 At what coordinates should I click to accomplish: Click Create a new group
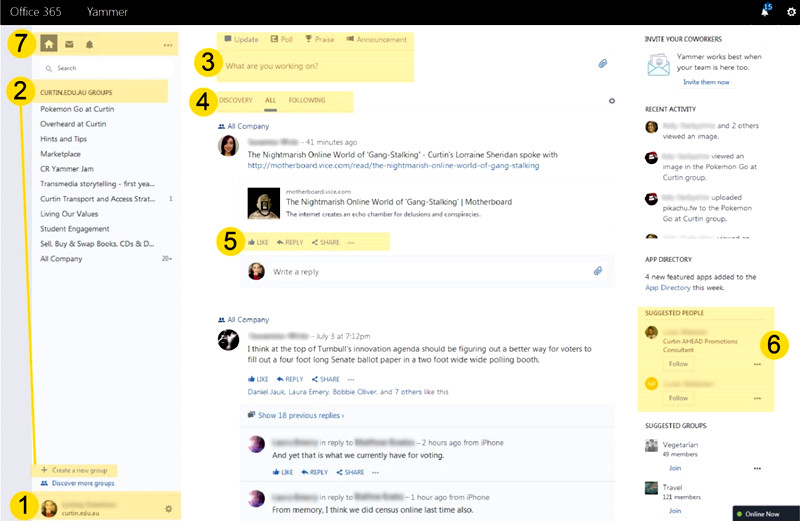click(x=74, y=470)
